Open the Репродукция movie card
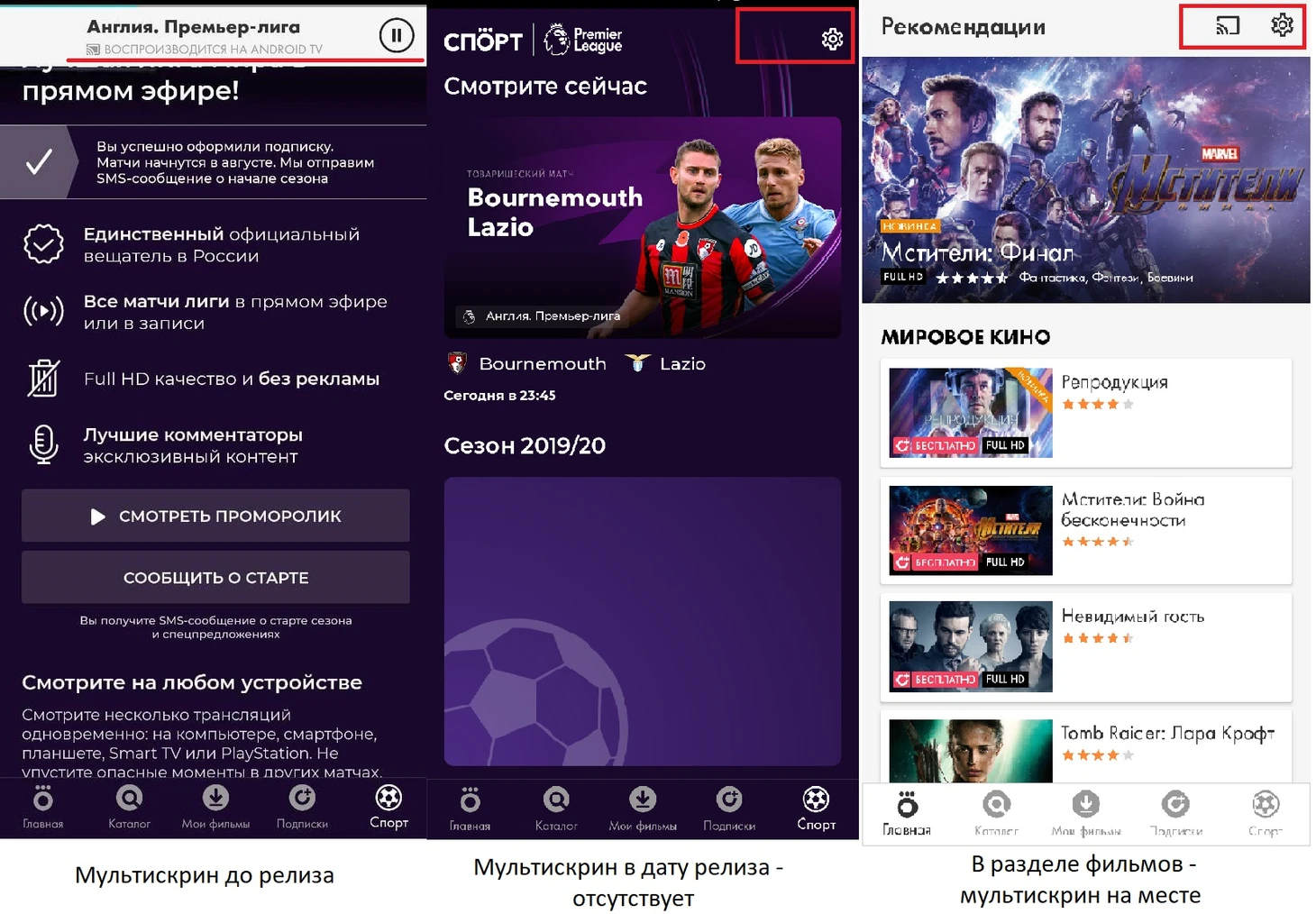The image size is (1316, 914). (x=1085, y=413)
